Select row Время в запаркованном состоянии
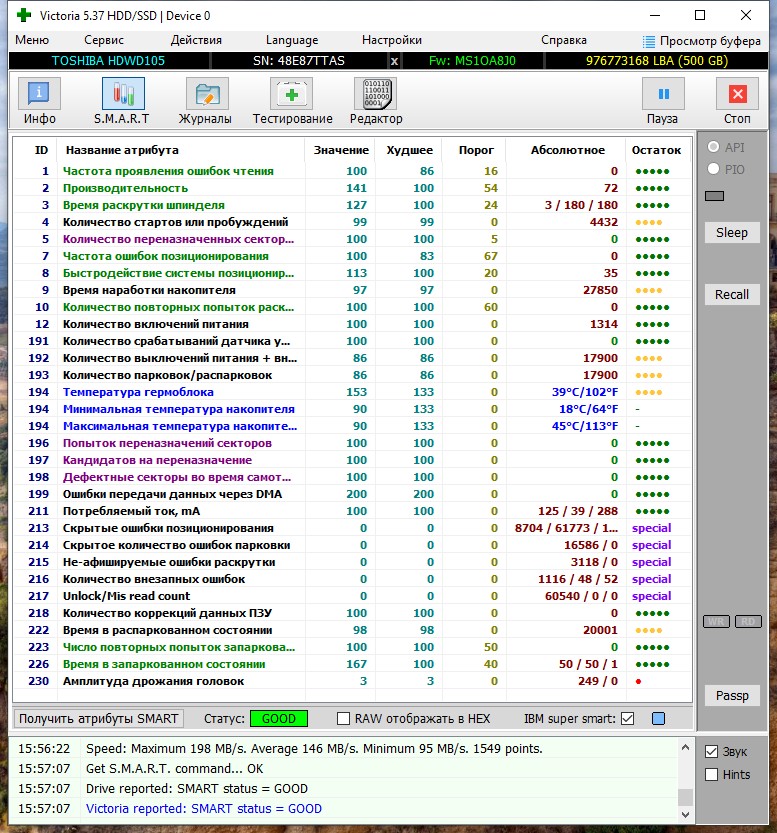 click(353, 664)
